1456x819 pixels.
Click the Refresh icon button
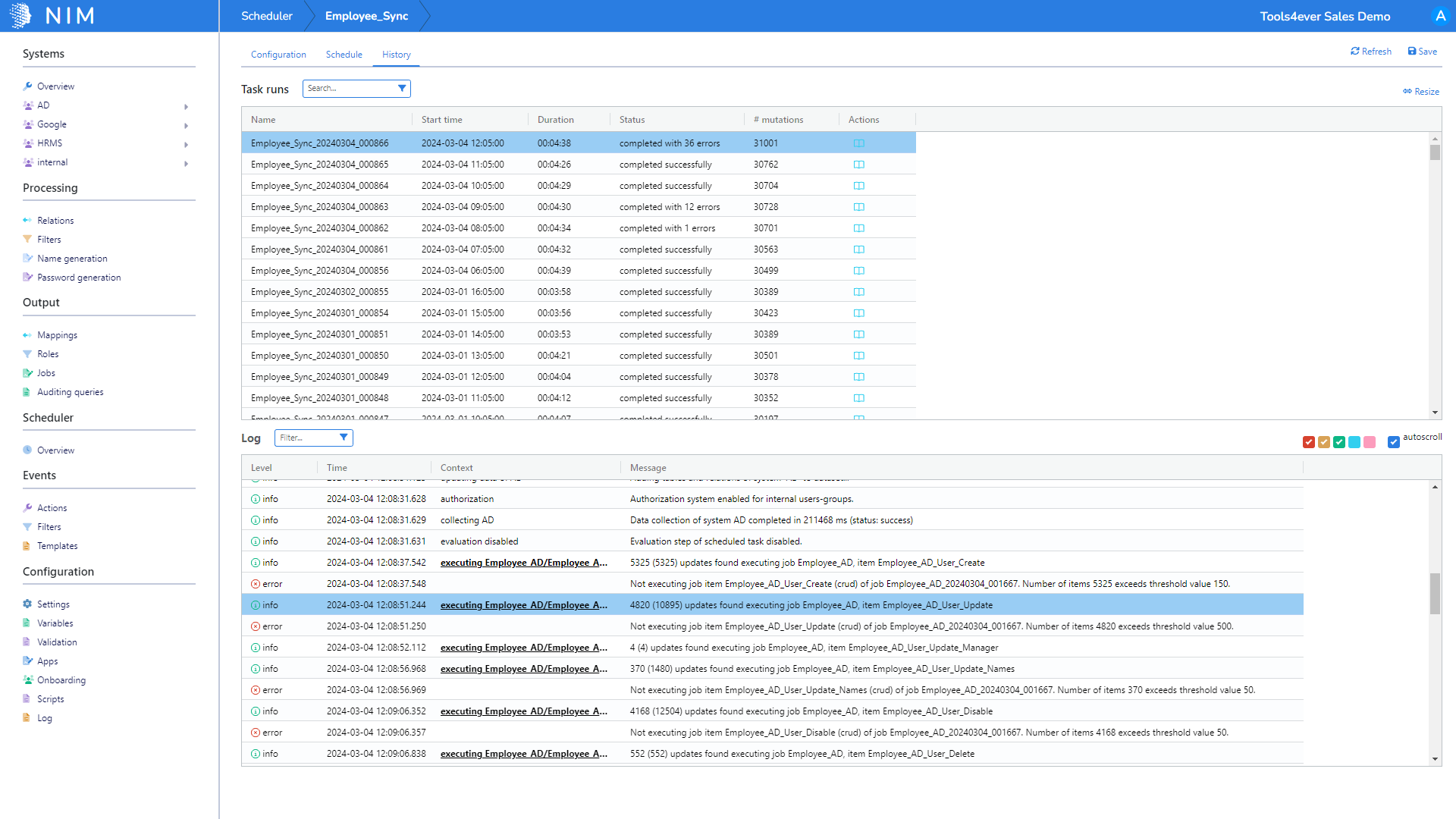coord(1355,52)
